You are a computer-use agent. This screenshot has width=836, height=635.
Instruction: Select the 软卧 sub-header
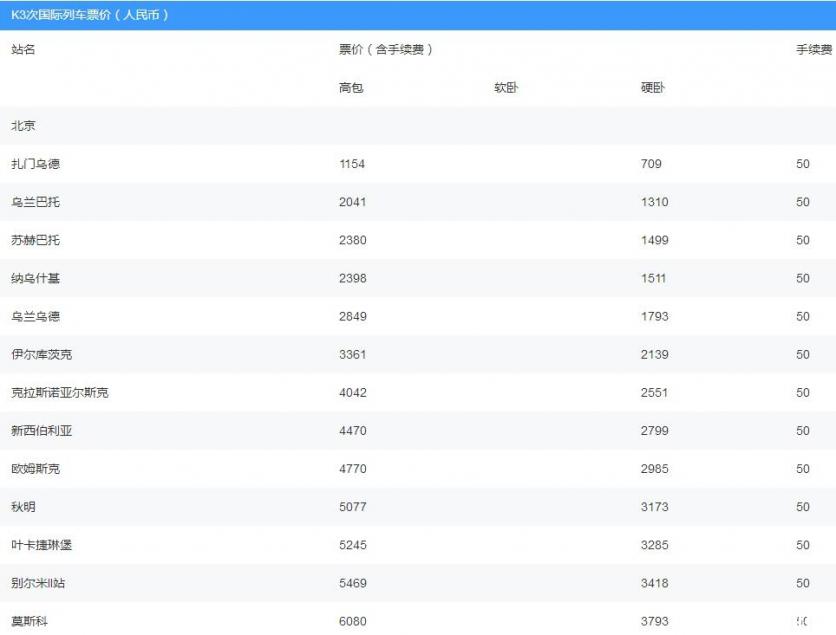(x=506, y=87)
